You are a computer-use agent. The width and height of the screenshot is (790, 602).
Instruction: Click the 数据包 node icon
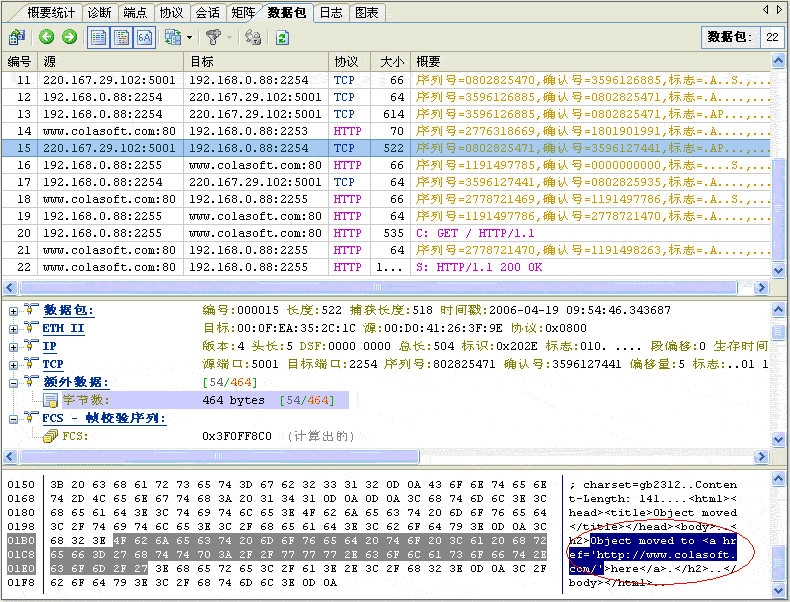31,309
